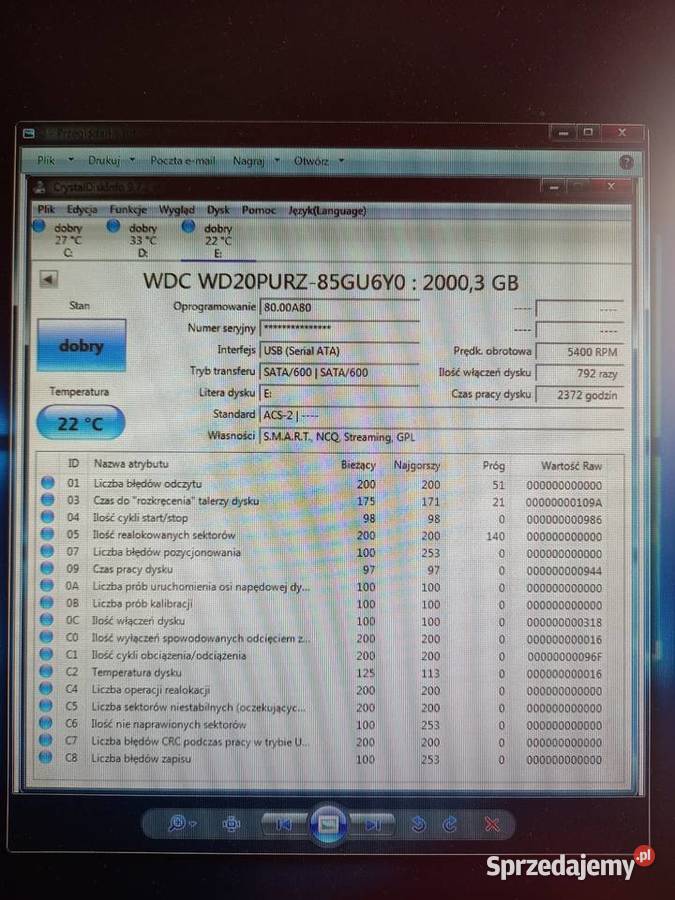Start the slideshow button
The width and height of the screenshot is (675, 900).
tap(328, 824)
